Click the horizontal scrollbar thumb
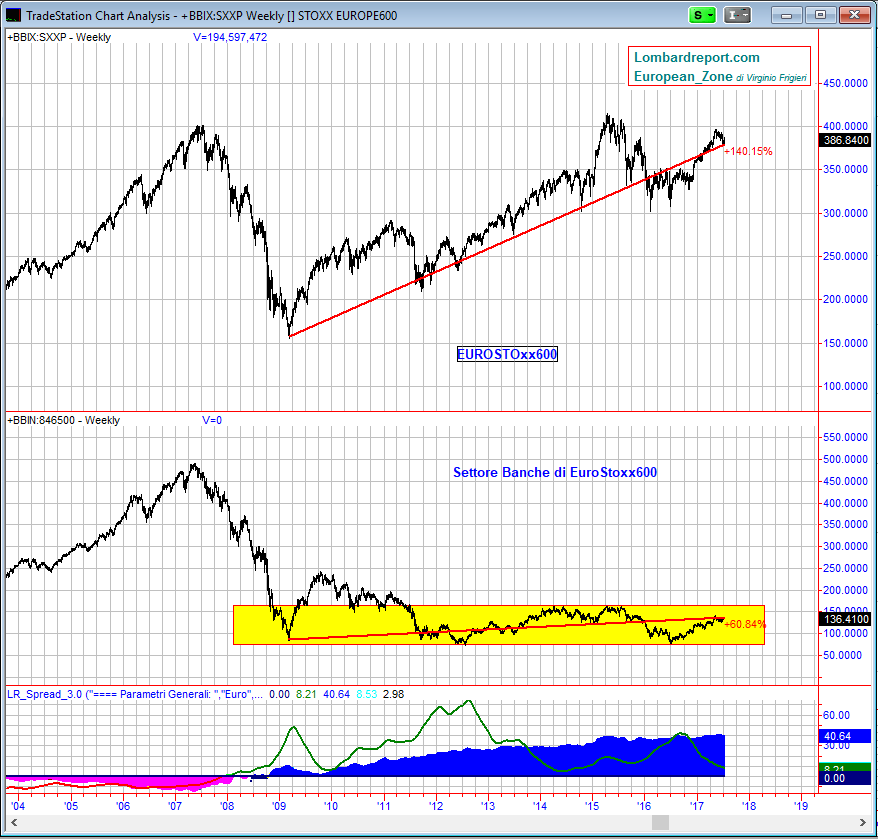 (x=660, y=822)
